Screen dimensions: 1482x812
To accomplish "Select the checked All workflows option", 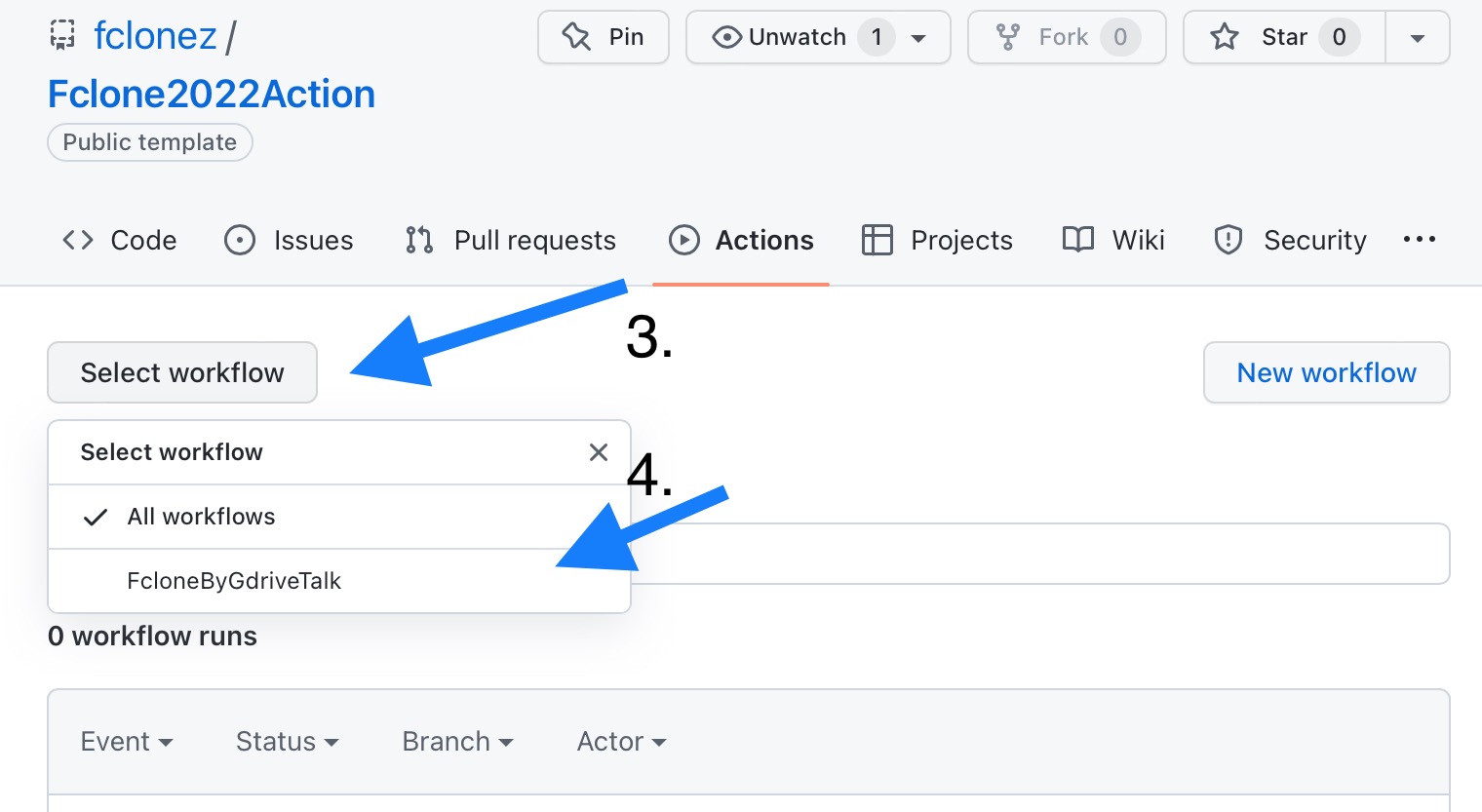I will [201, 517].
